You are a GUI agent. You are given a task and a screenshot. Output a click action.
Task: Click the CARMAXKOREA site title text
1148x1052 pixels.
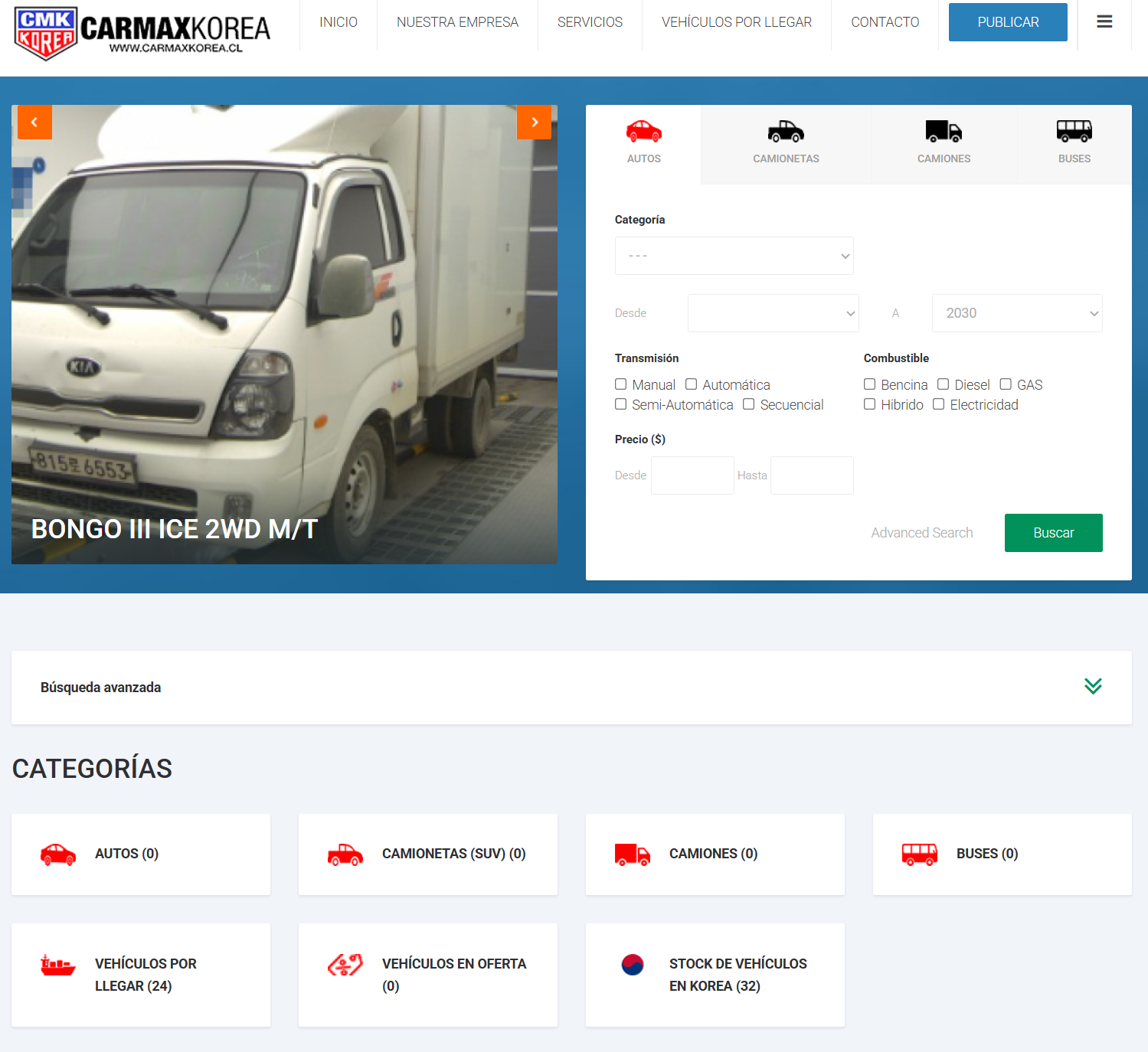tap(175, 28)
